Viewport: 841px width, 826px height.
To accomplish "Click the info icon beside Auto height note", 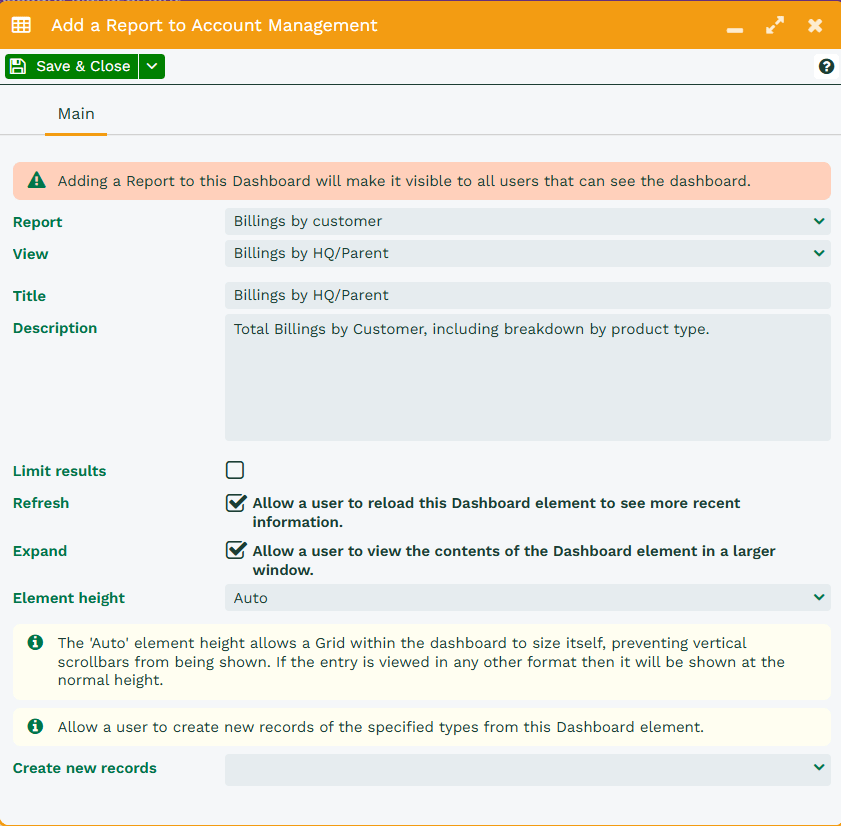I will click(x=36, y=642).
